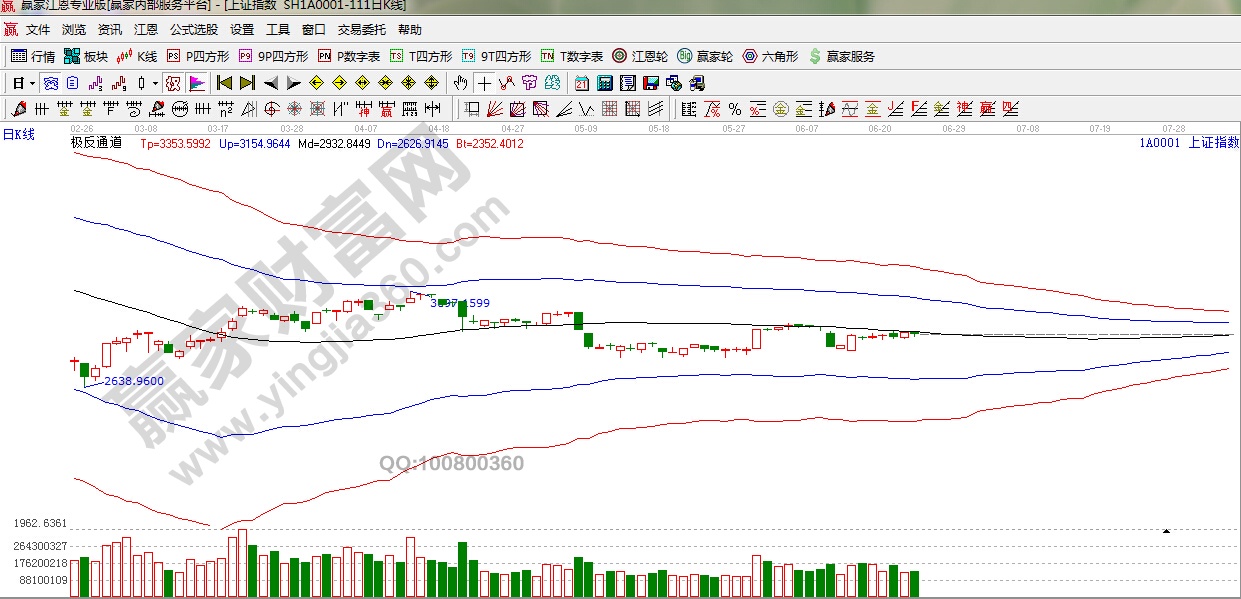The width and height of the screenshot is (1241, 599).
Task: Toggle the colored flag chart button
Action: tap(197, 83)
